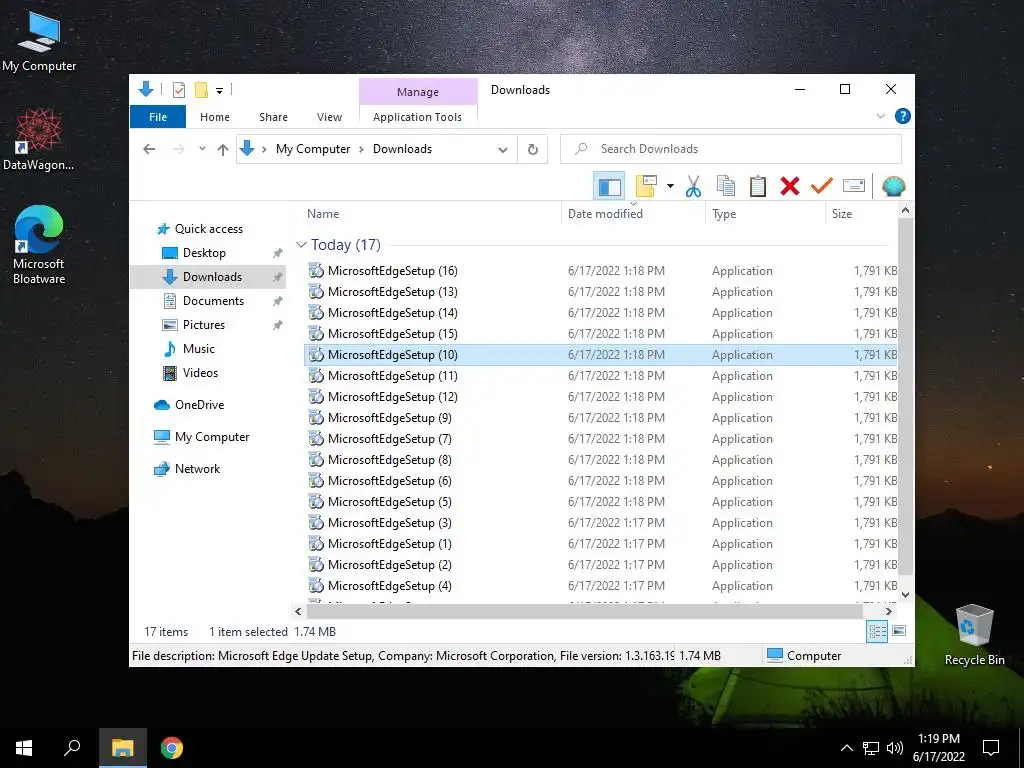Click the rename toolbar icon
The width and height of the screenshot is (1024, 768).
[x=854, y=186]
